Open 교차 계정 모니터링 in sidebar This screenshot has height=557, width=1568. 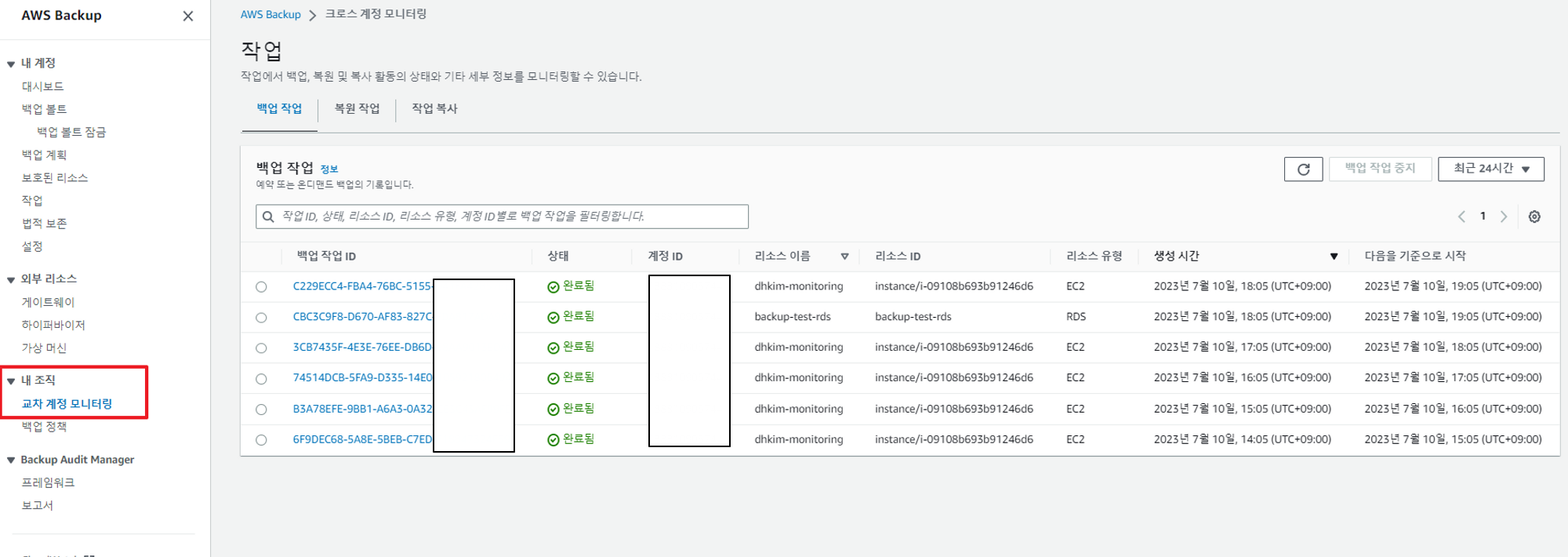(67, 403)
